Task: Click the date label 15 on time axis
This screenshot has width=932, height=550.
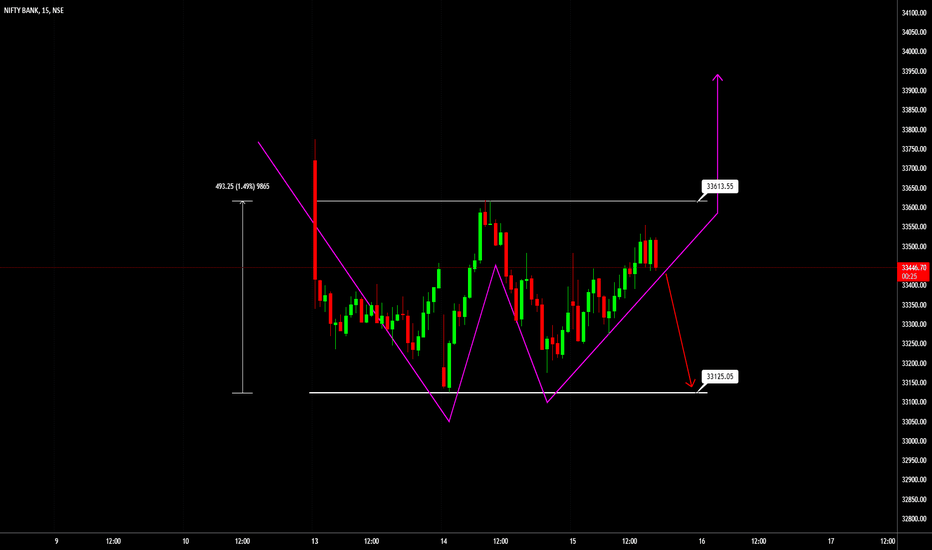Action: tap(572, 542)
